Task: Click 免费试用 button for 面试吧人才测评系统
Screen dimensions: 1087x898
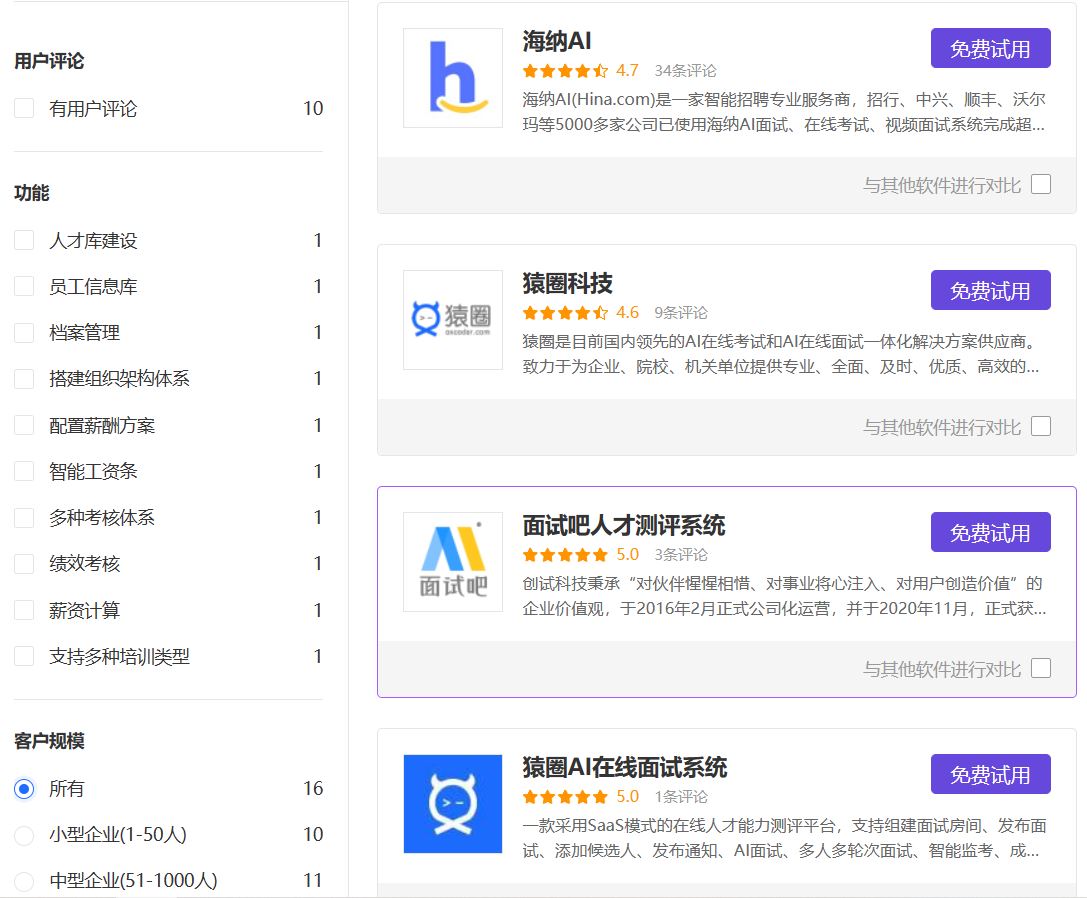Action: tap(991, 533)
